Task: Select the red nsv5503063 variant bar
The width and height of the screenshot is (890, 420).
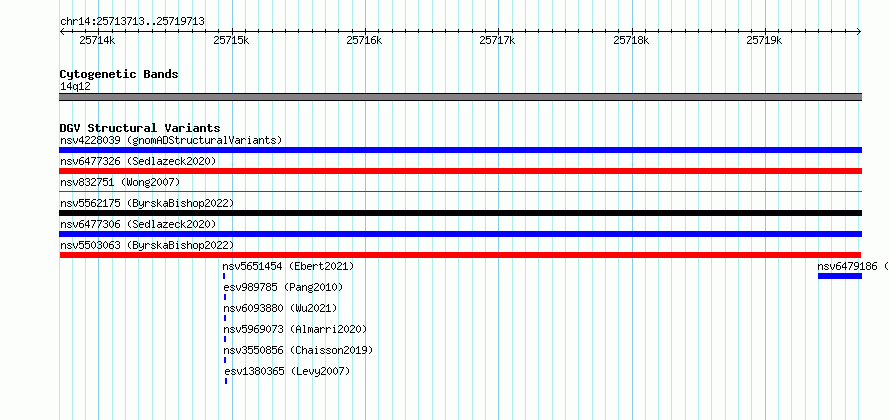Action: [x=460, y=255]
